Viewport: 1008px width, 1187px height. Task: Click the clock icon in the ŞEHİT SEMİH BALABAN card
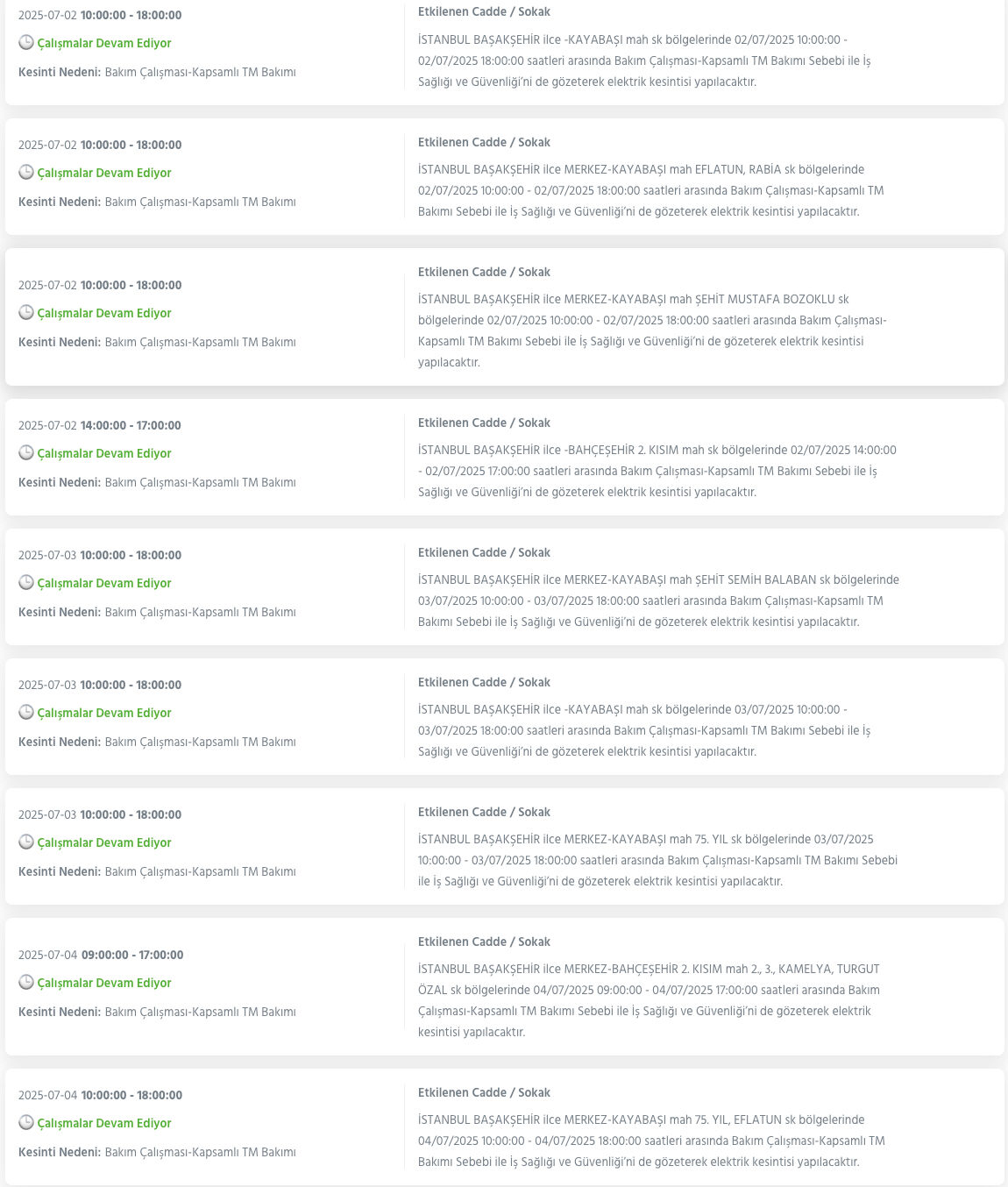(26, 583)
